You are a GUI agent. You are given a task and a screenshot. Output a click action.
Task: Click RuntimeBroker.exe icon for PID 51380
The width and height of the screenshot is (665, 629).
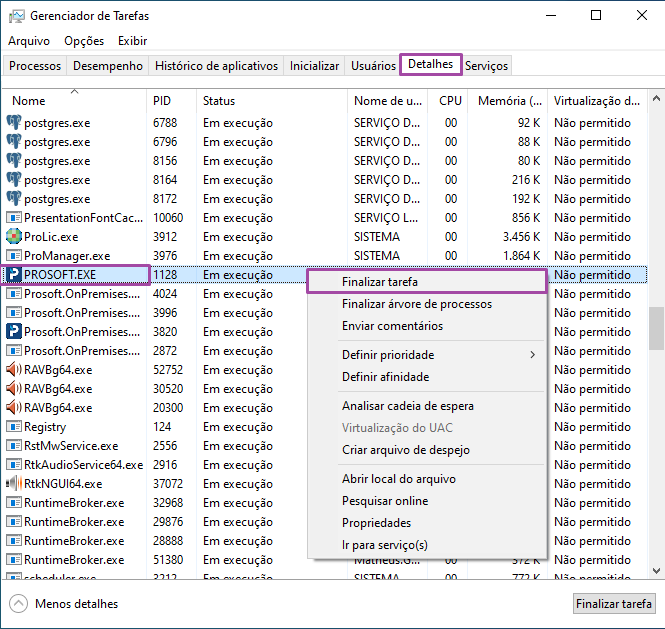click(x=14, y=560)
